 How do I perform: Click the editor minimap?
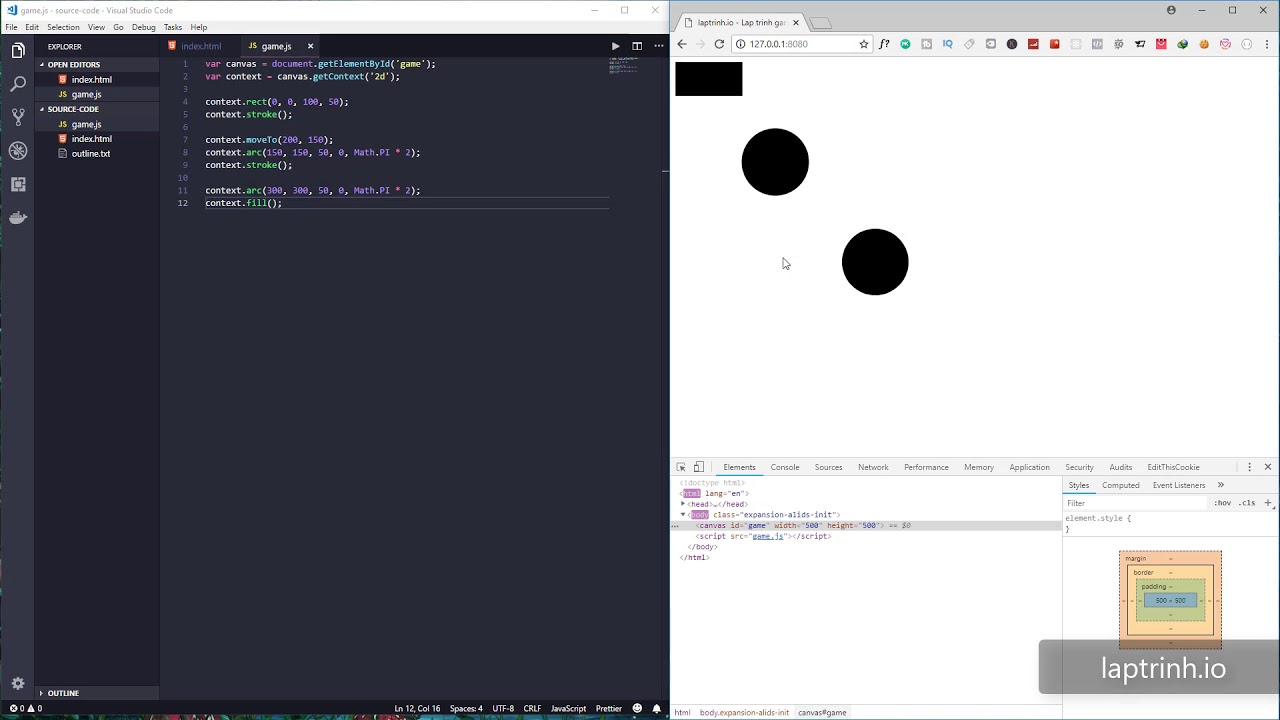pyautogui.click(x=623, y=64)
